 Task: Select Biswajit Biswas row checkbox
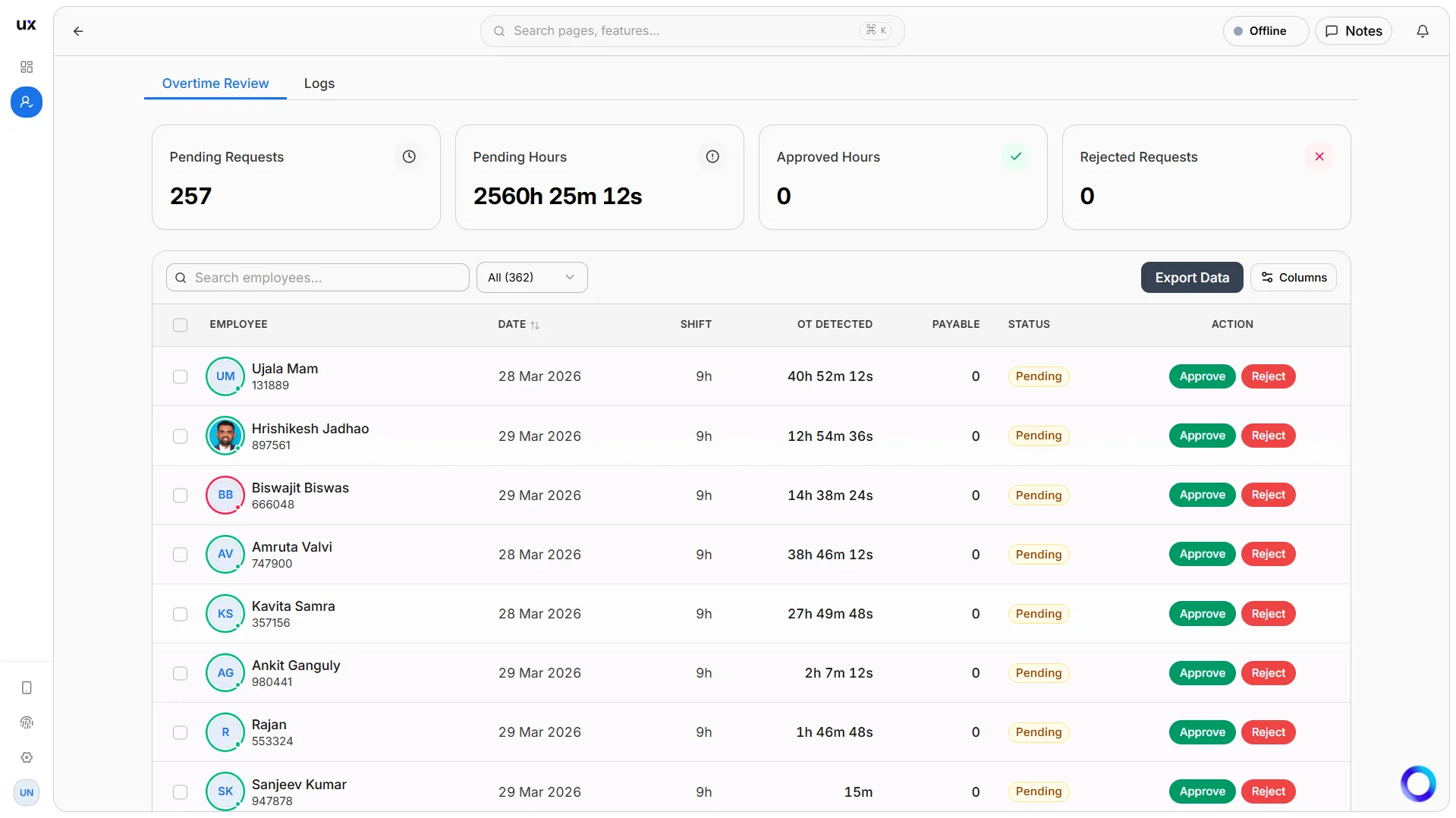pos(180,496)
